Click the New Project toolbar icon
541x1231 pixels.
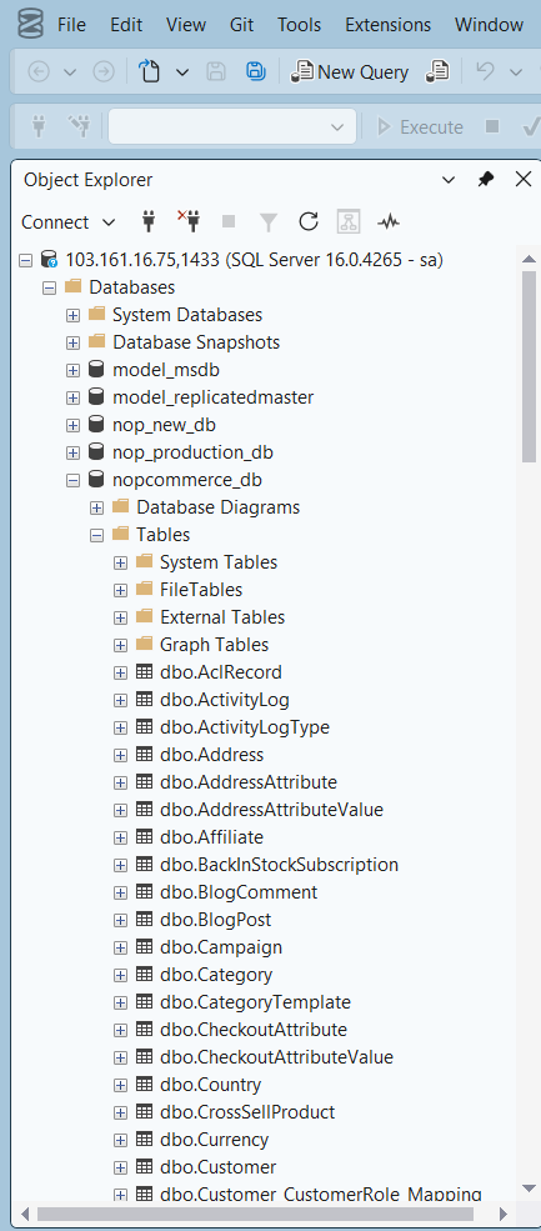[150, 71]
